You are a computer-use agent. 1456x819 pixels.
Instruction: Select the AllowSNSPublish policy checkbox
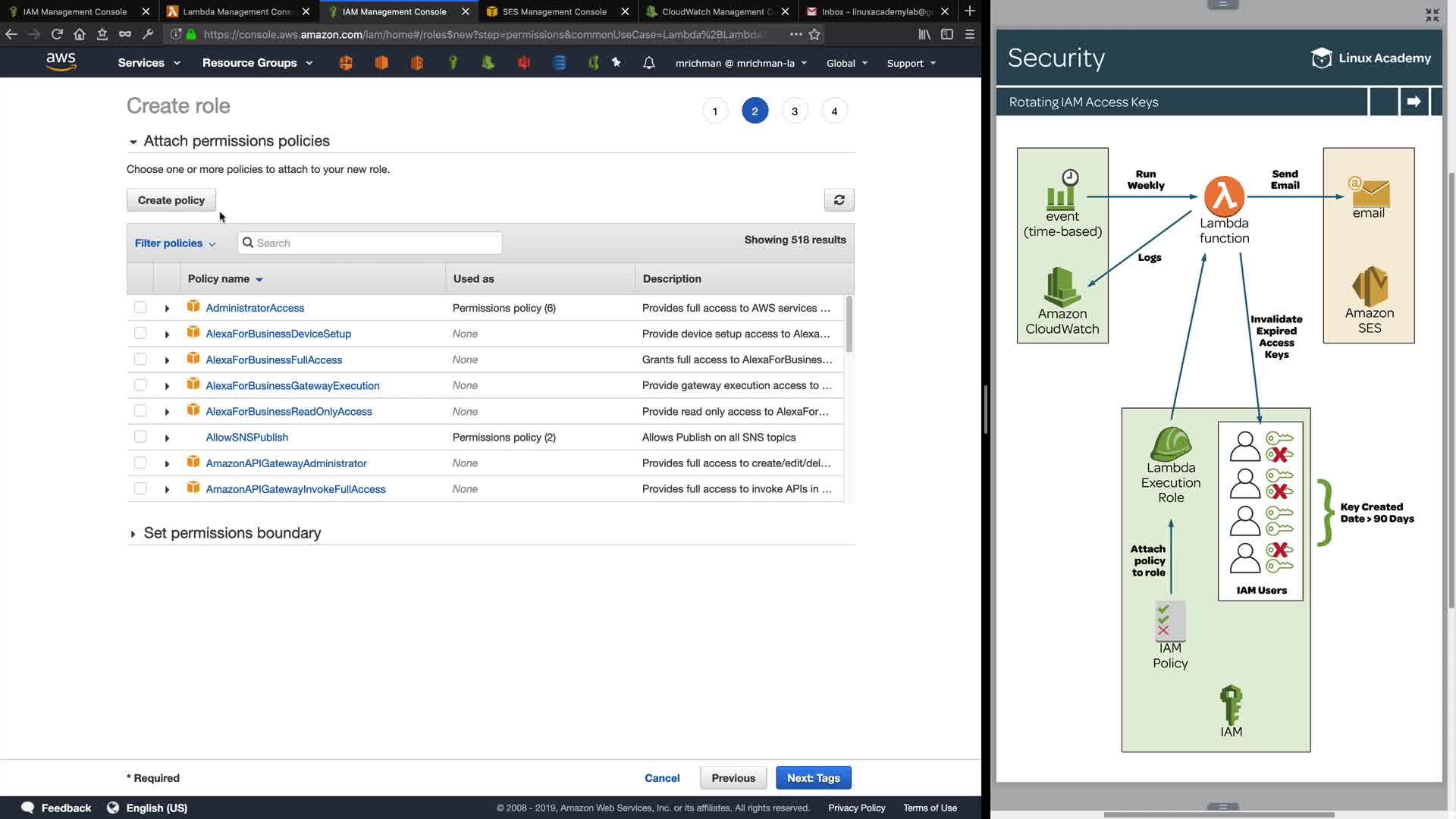pos(140,437)
